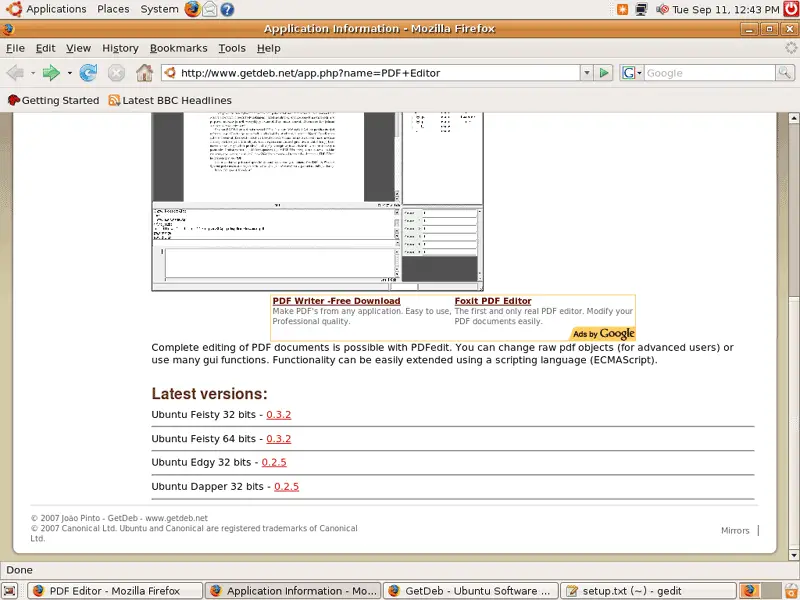
Task: Switch to PDF Editor - Mozilla Firefox window
Action: pos(115,591)
